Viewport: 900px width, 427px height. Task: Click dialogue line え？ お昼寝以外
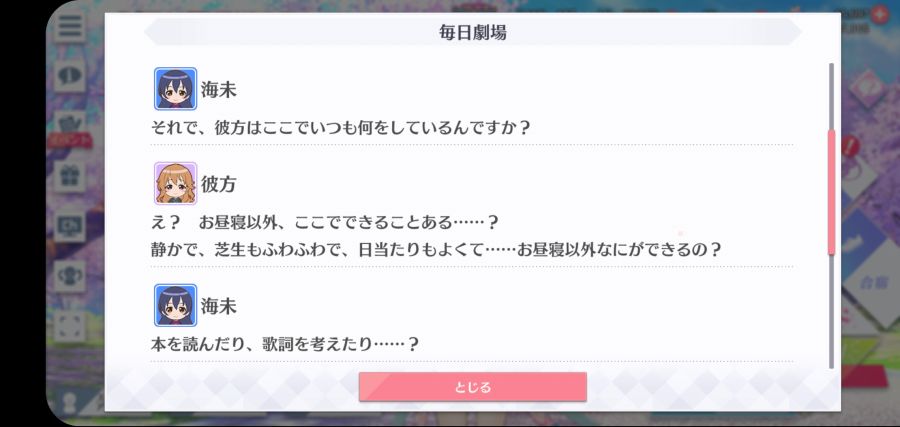(x=324, y=222)
